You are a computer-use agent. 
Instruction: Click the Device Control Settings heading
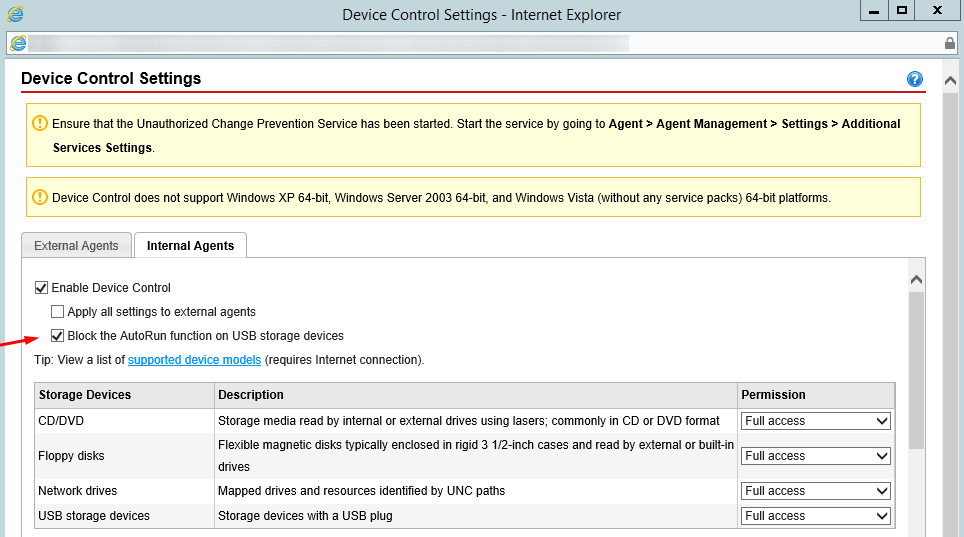click(111, 78)
